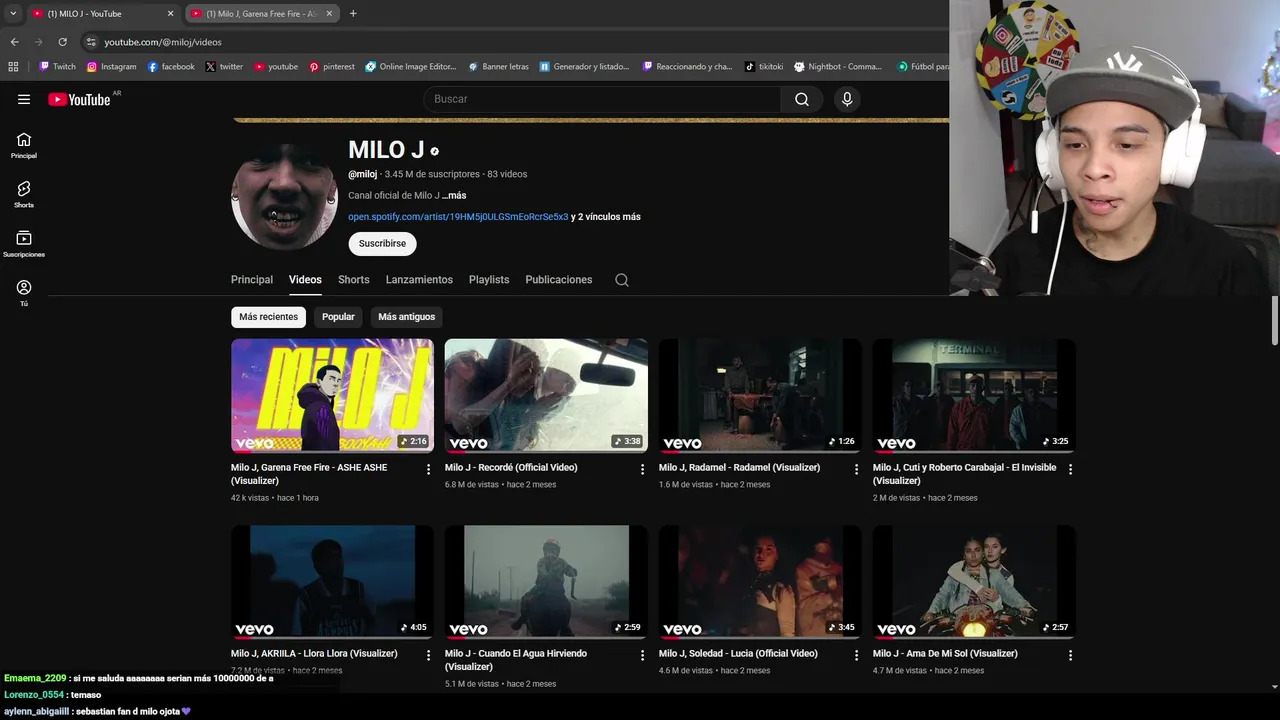Image resolution: width=1280 pixels, height=720 pixels.
Task: Open the twitter bookmark
Action: click(x=224, y=67)
